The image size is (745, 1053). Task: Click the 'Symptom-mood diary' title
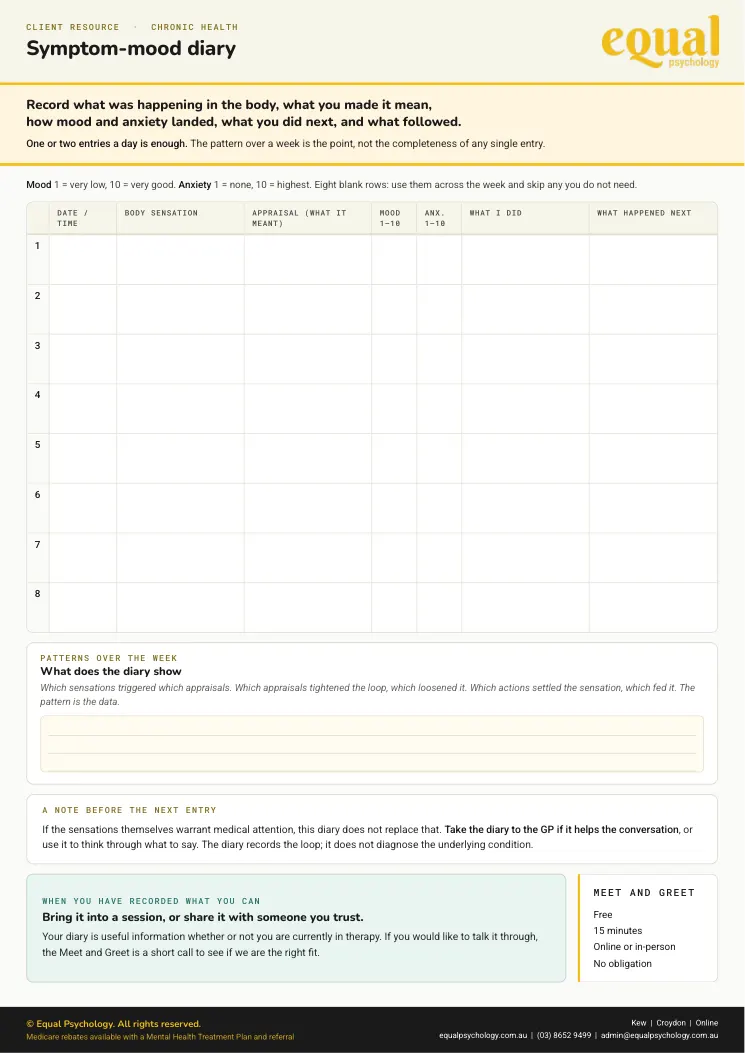(131, 48)
